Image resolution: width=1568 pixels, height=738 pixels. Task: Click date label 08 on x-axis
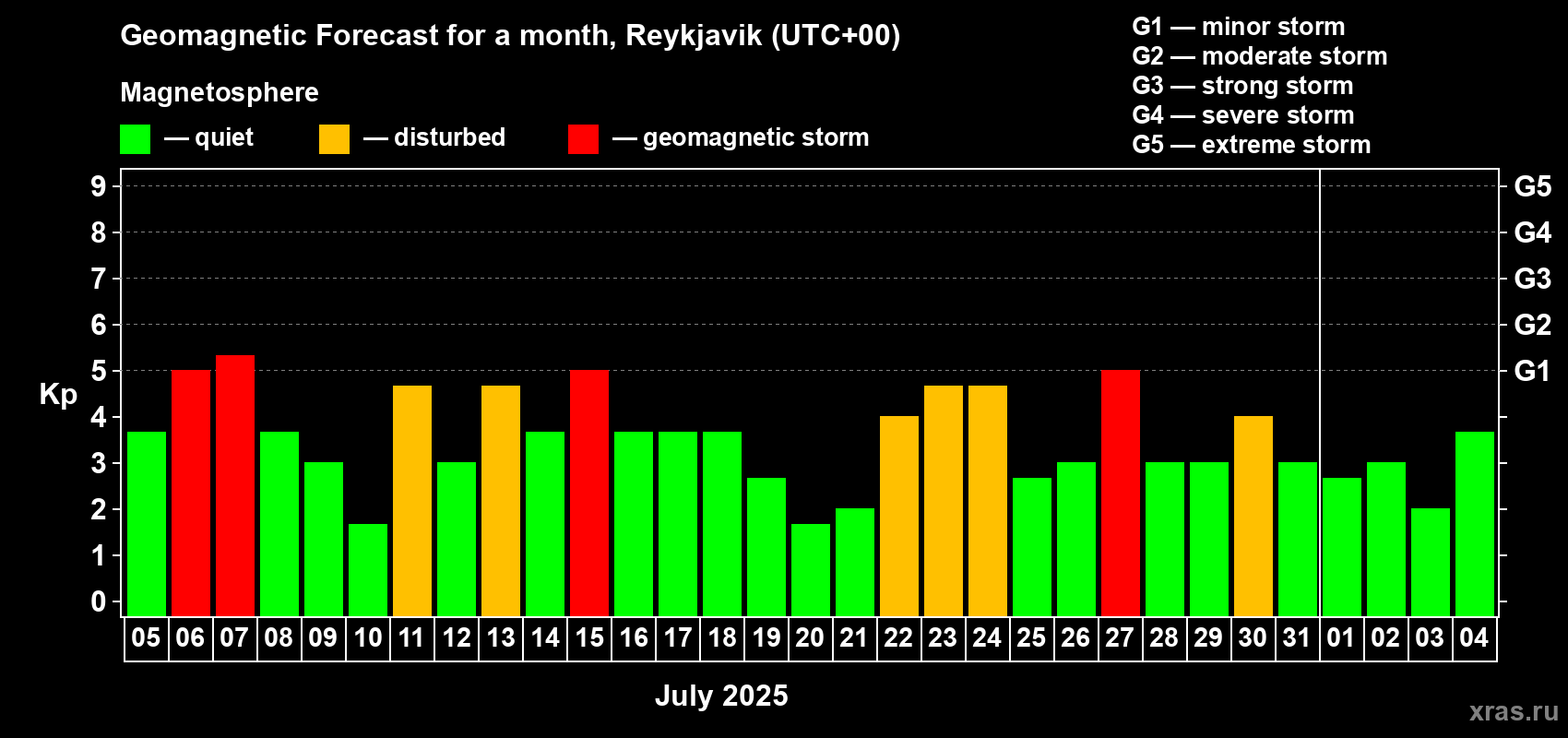pyautogui.click(x=279, y=637)
